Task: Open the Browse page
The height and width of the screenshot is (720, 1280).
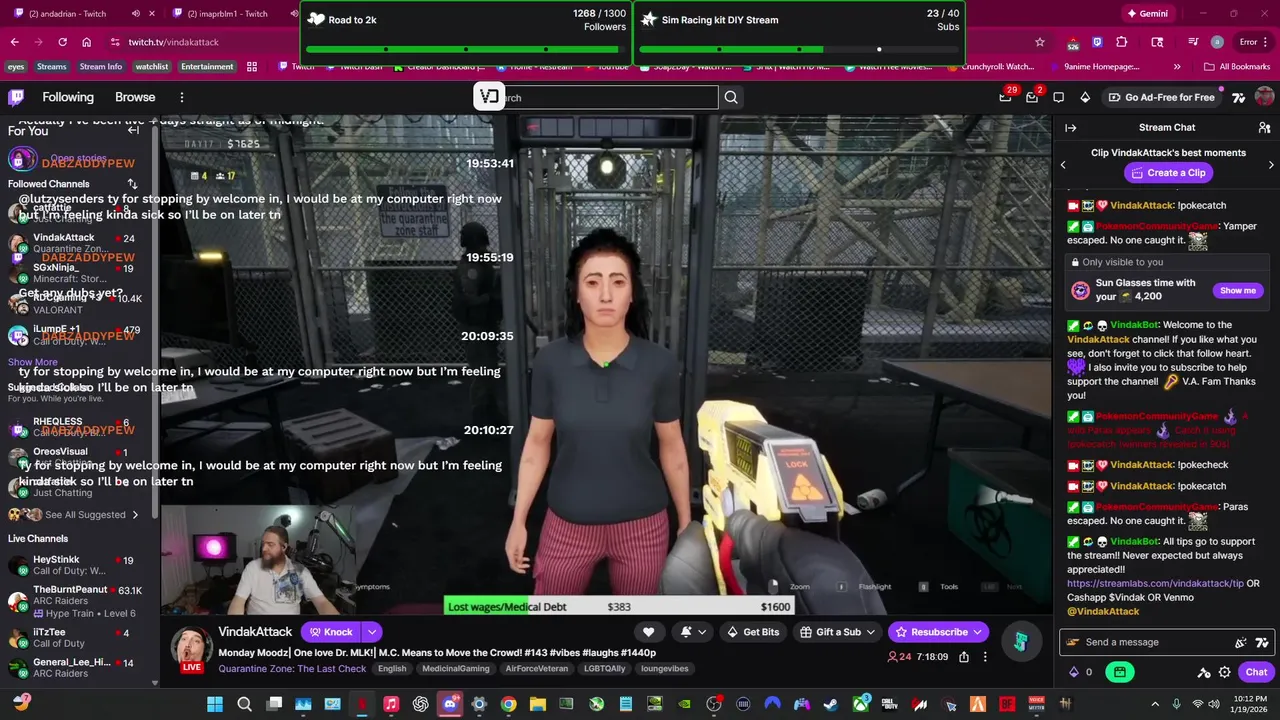Action: (x=135, y=97)
